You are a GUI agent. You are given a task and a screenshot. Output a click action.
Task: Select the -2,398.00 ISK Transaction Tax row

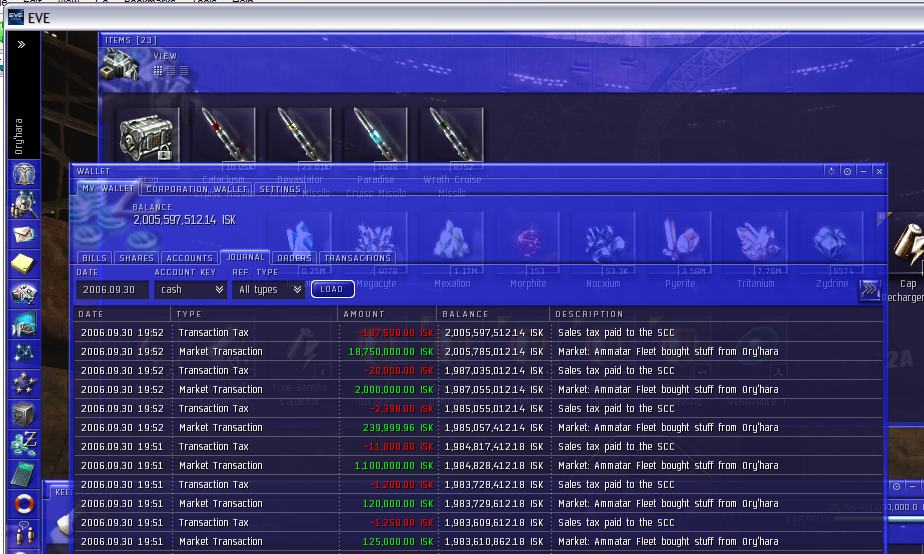(x=478, y=408)
